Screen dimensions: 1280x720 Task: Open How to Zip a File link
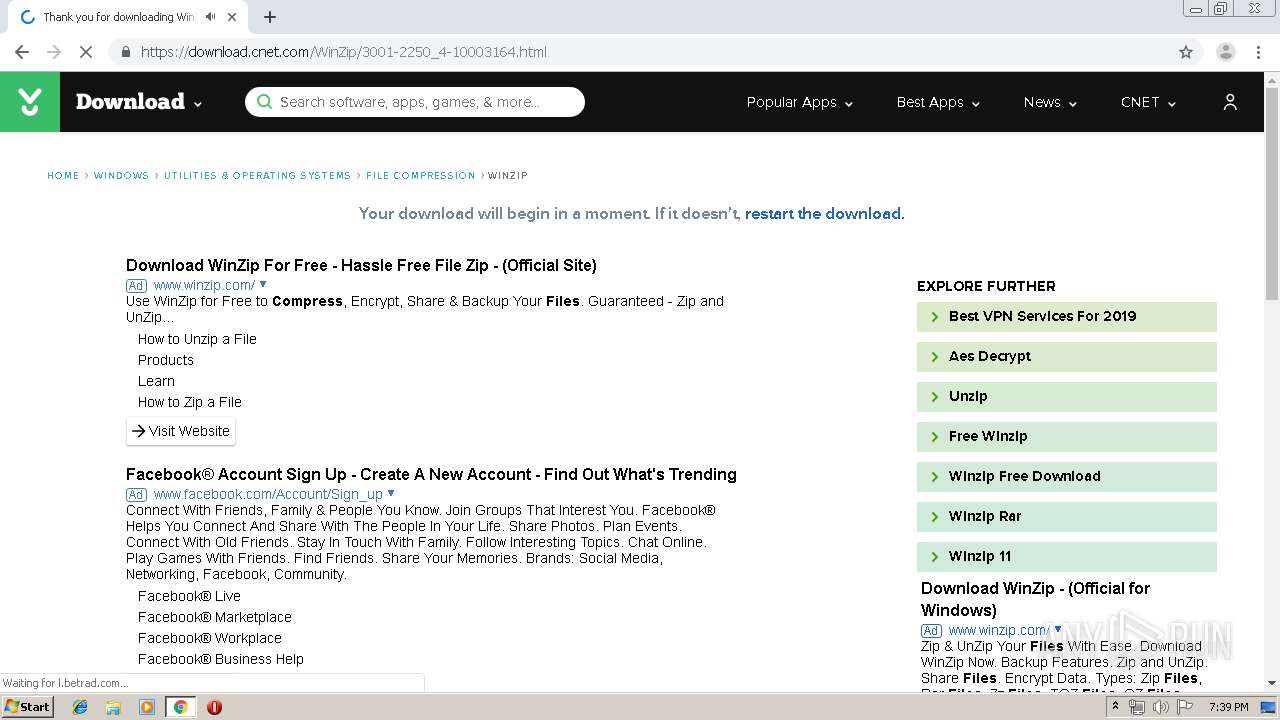click(190, 402)
